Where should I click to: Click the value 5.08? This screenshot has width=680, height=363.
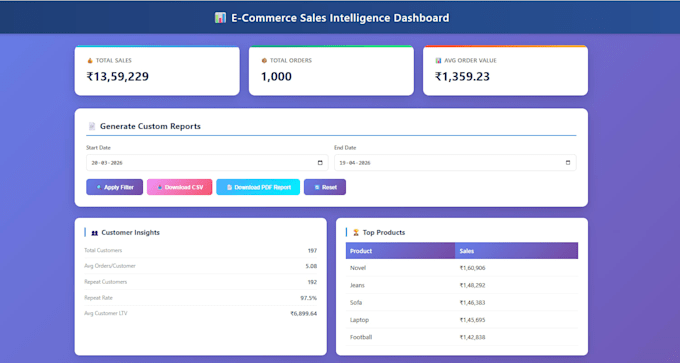click(311, 266)
